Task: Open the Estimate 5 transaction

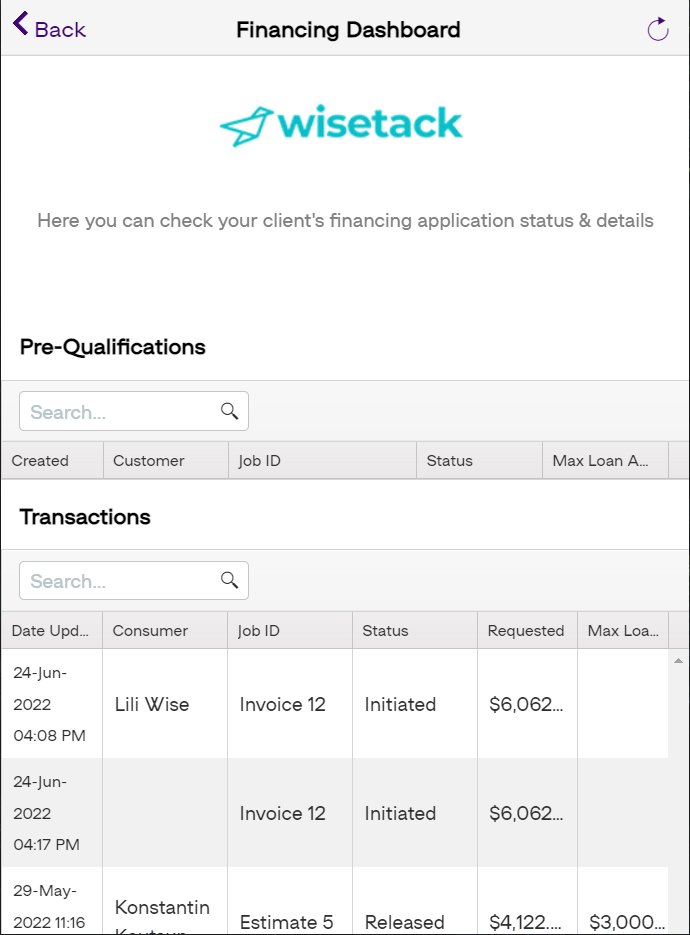Action: coord(335,901)
